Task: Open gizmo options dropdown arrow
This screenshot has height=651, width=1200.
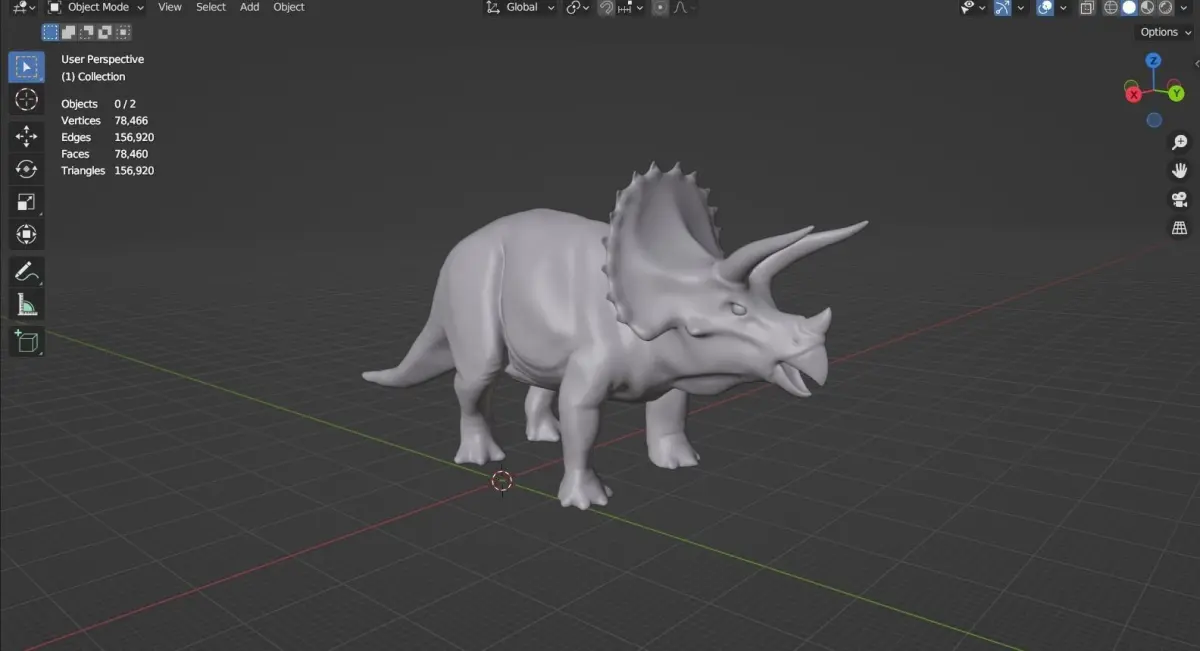Action: (1020, 7)
